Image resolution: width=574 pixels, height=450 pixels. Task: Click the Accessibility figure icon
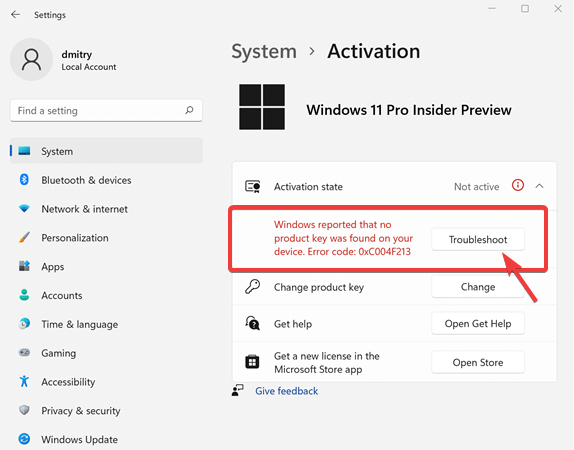(x=24, y=381)
